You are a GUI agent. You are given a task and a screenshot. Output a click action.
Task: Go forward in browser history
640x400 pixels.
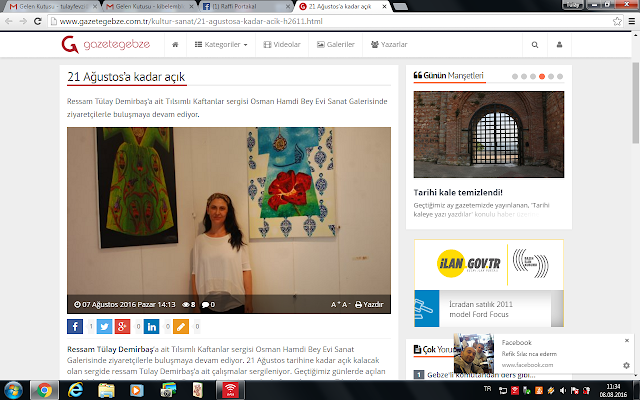pyautogui.click(x=23, y=21)
